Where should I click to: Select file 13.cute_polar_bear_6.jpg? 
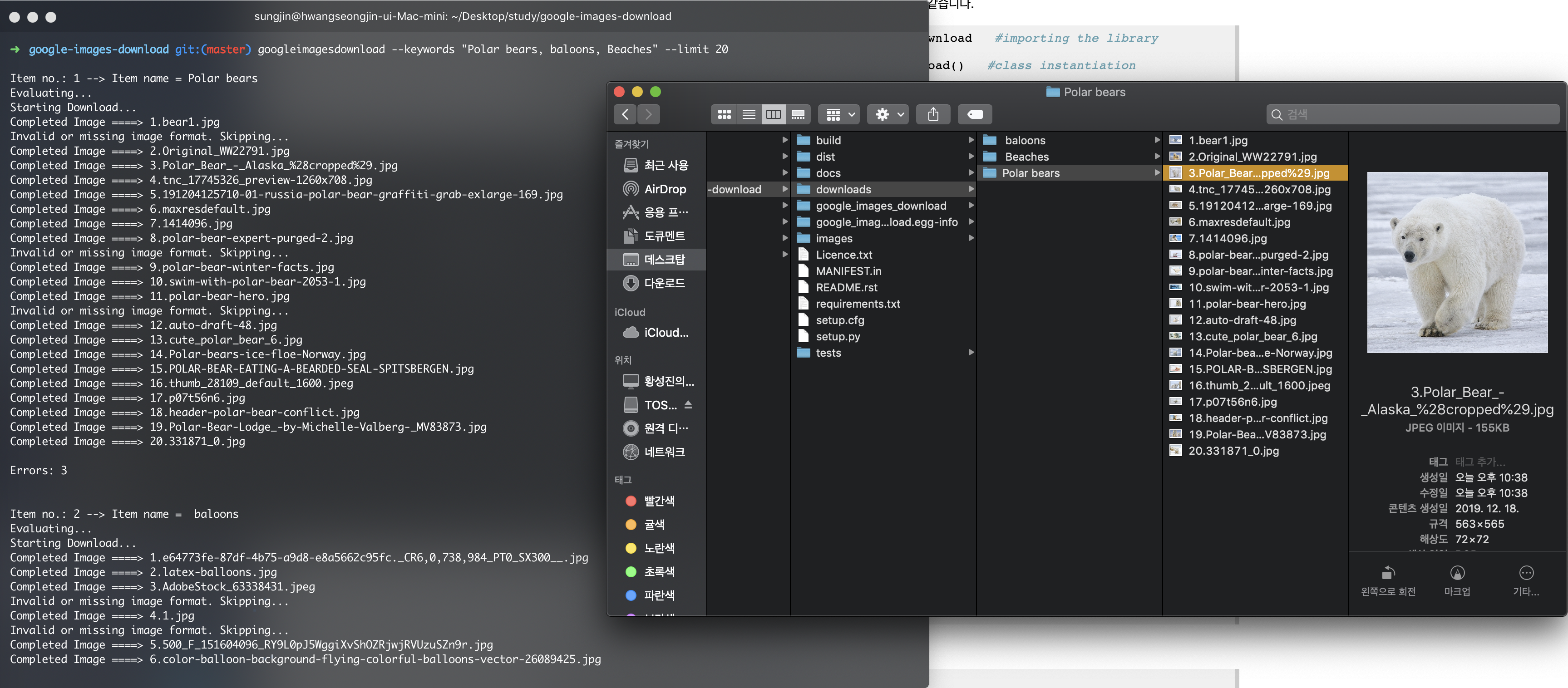coord(1256,336)
